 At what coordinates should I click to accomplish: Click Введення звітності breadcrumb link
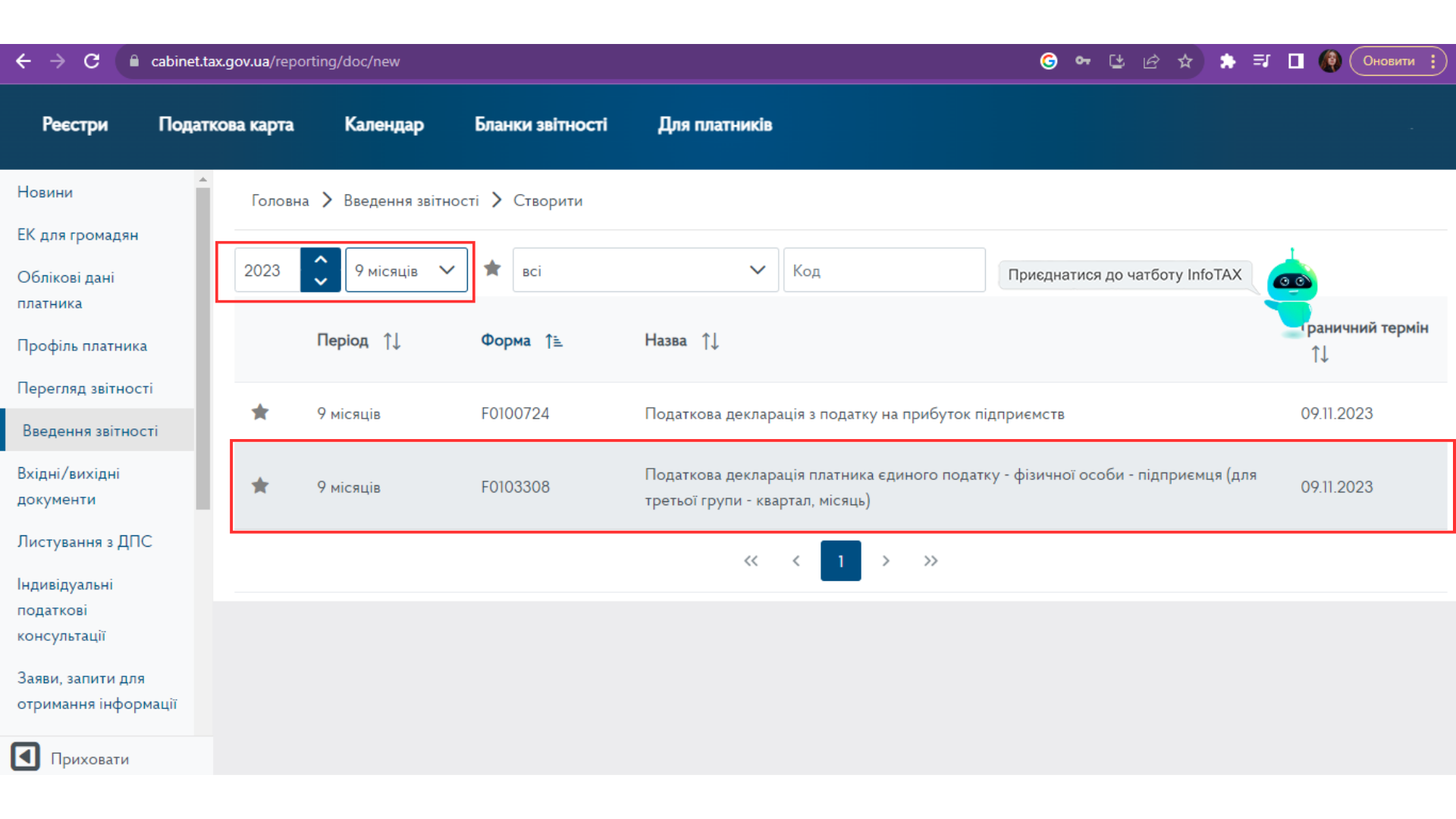pos(411,201)
